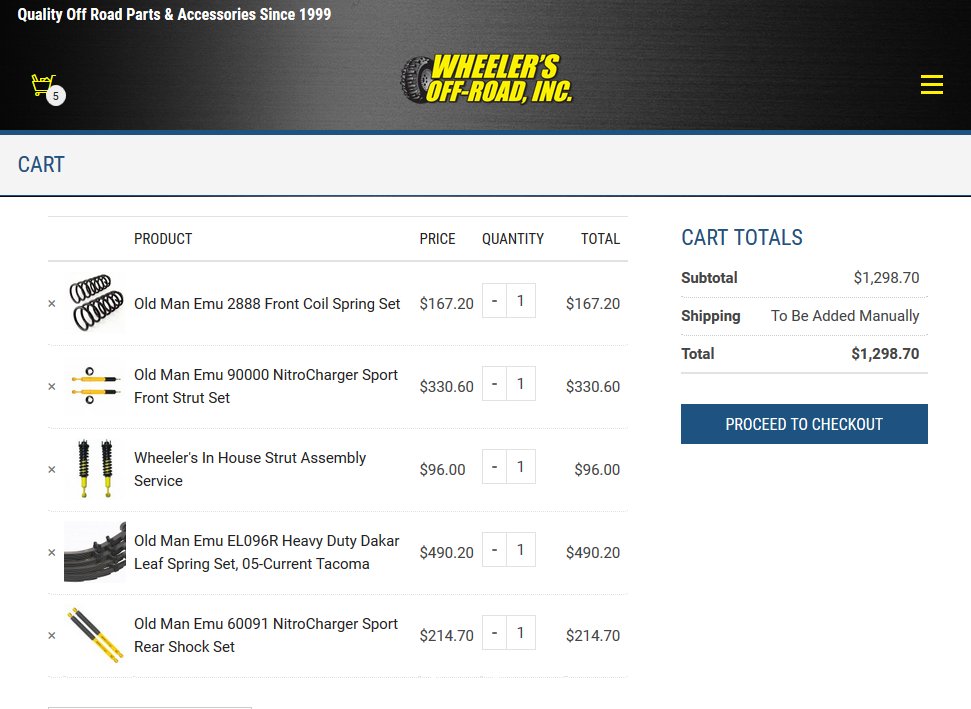Screen dimensions: 971x709
Task: Open the shopping cart icon in header
Action: click(45, 86)
